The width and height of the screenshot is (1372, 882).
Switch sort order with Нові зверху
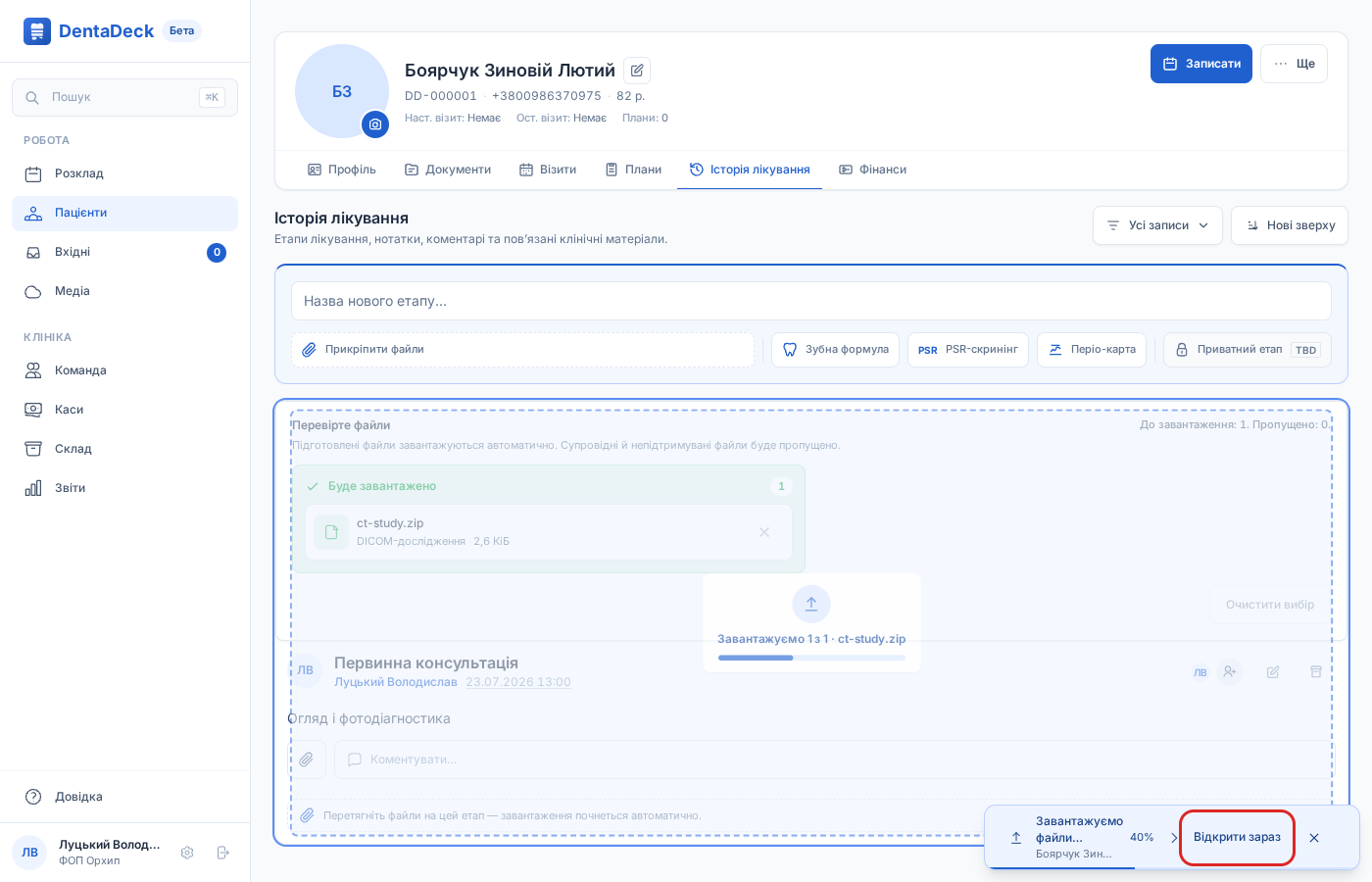[x=1290, y=225]
